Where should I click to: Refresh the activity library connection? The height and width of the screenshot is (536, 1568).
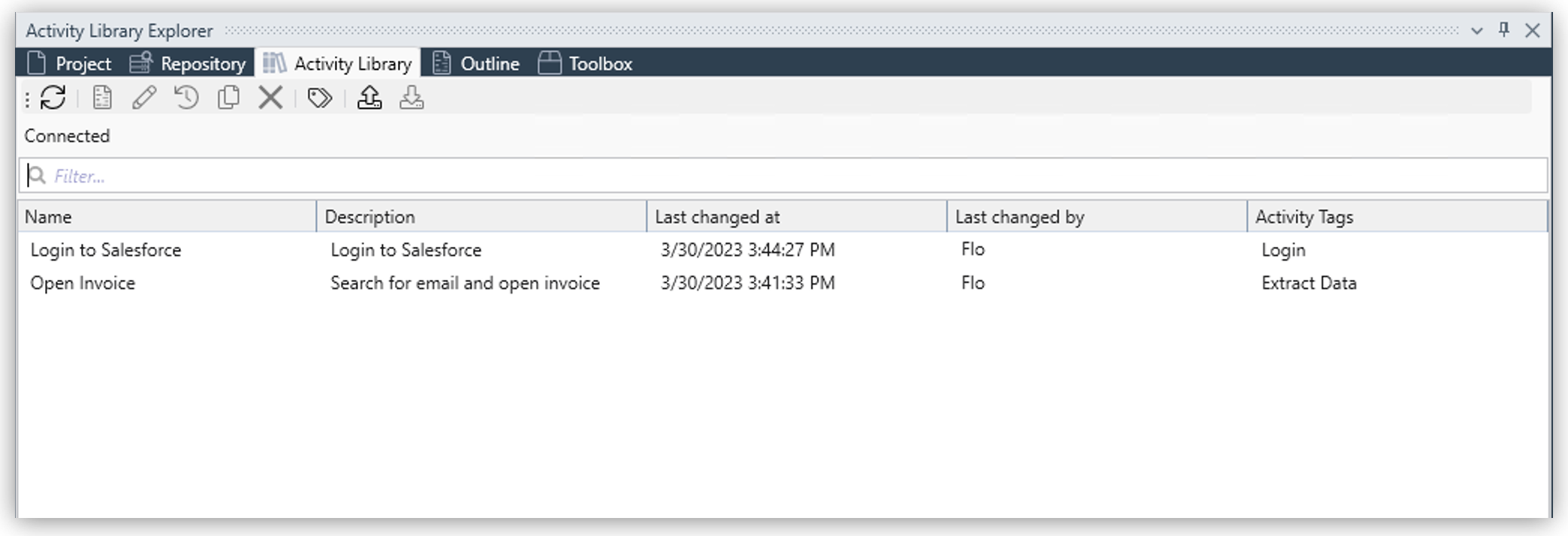pyautogui.click(x=53, y=98)
